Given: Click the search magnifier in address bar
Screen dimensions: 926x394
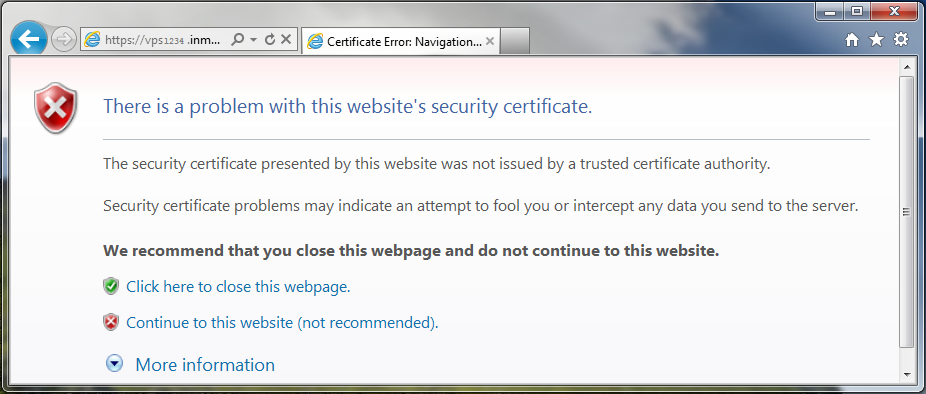Looking at the screenshot, I should coord(237,40).
